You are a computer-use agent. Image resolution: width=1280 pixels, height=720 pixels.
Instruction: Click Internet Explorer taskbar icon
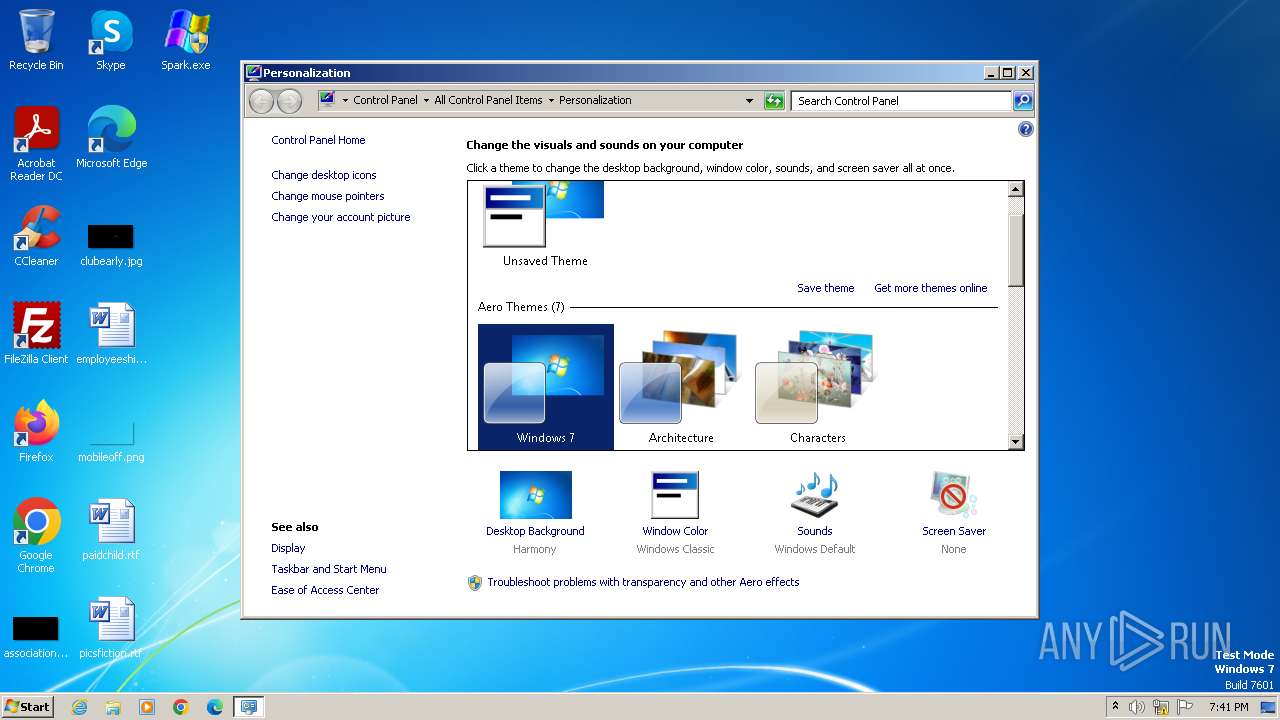pyautogui.click(x=79, y=707)
